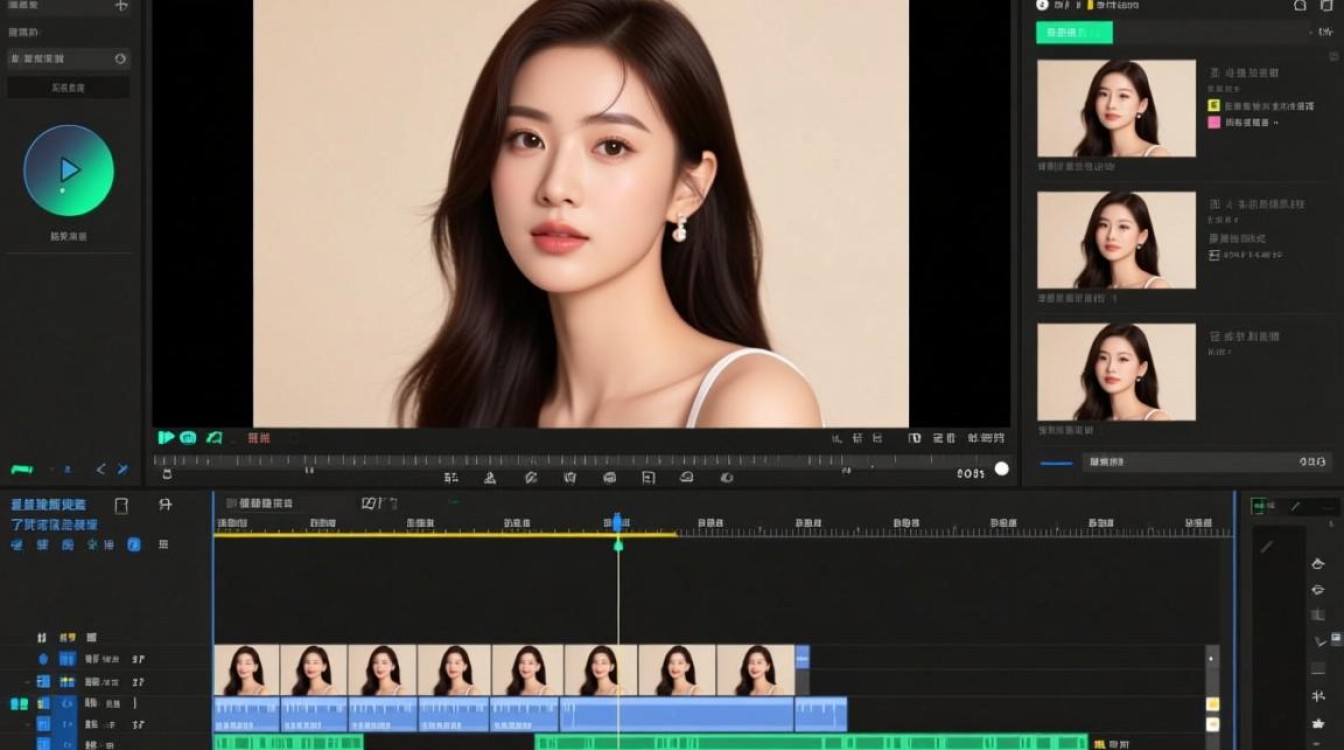Image resolution: width=1344 pixels, height=750 pixels.
Task: Select the first video clip on the timeline
Action: (x=246, y=670)
